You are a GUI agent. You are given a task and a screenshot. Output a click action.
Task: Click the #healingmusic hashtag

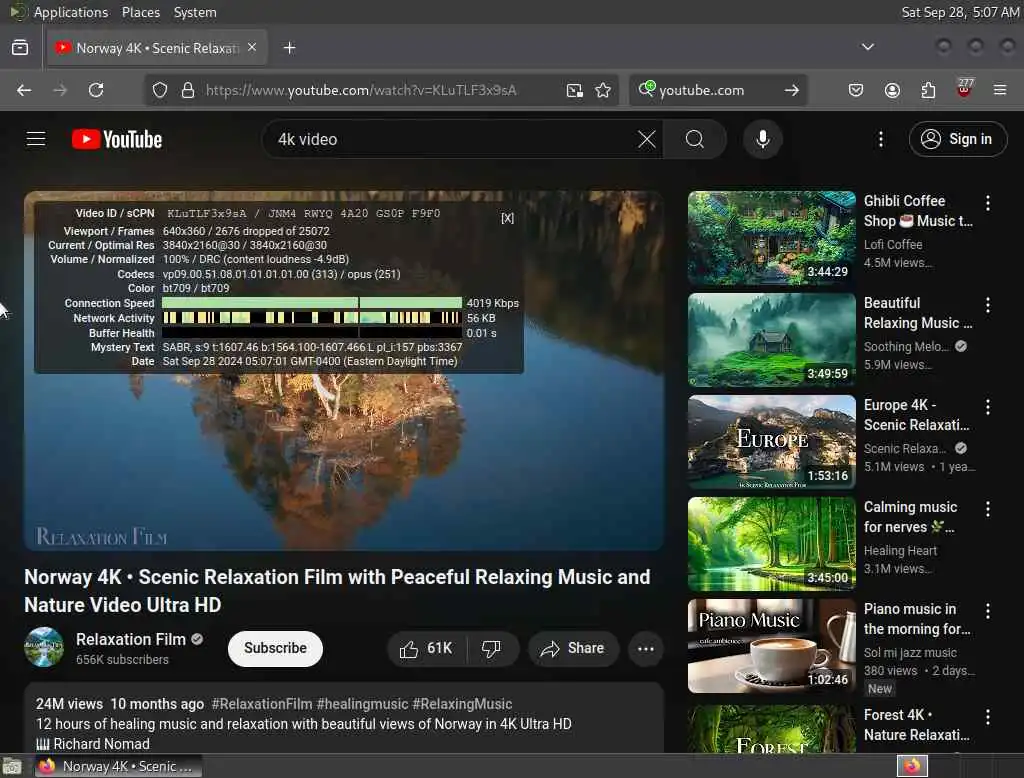pyautogui.click(x=362, y=704)
